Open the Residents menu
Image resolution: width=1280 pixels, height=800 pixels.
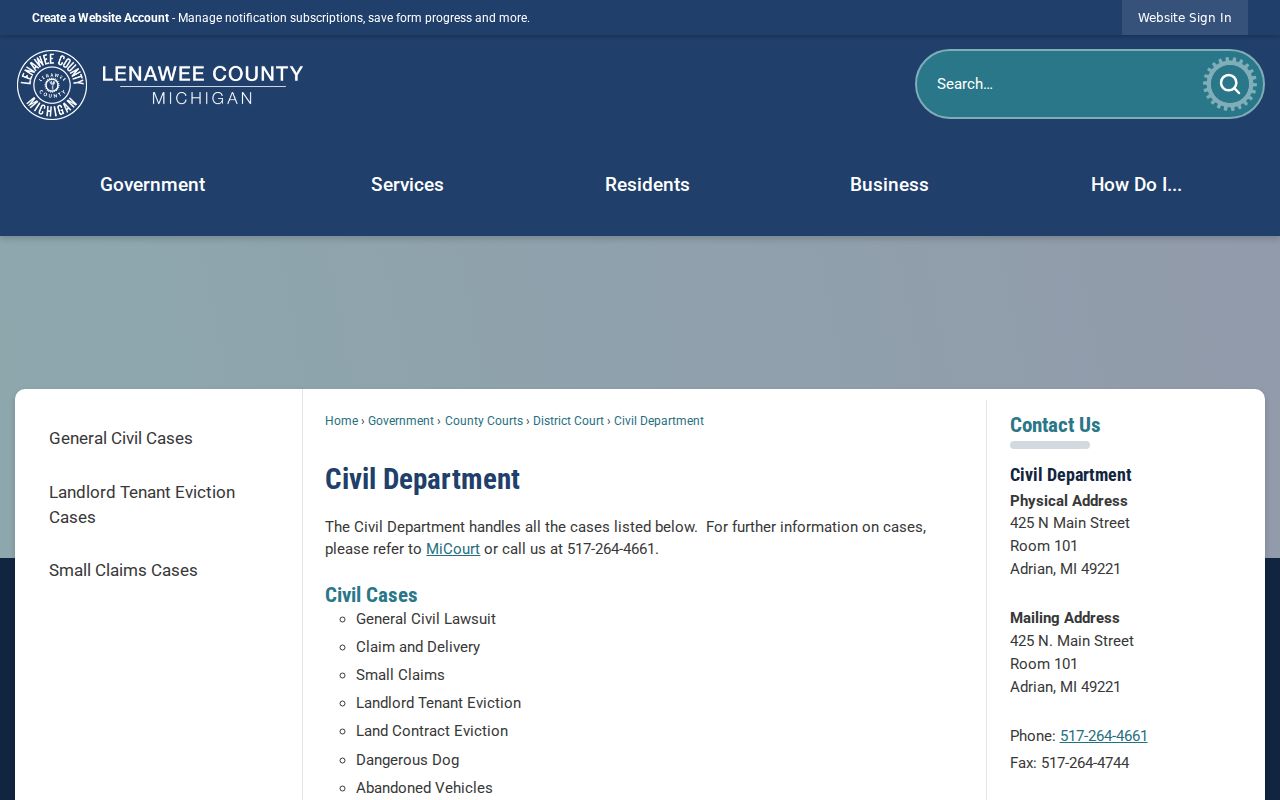tap(647, 184)
